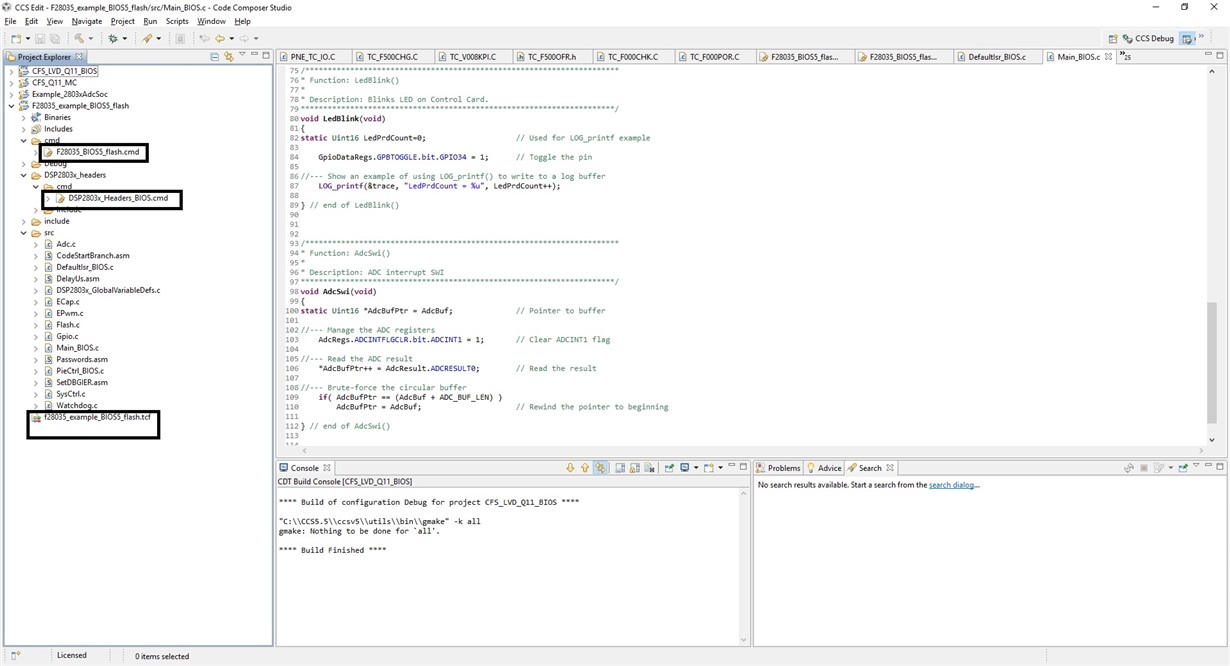Close the Main_BIOS.c editor tab
Viewport: 1230px width, 666px height.
pos(1108,57)
